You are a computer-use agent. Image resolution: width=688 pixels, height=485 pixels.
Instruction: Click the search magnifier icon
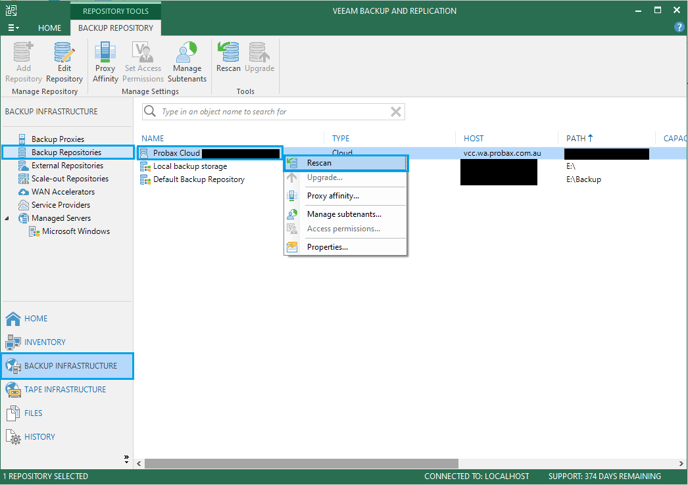click(150, 111)
